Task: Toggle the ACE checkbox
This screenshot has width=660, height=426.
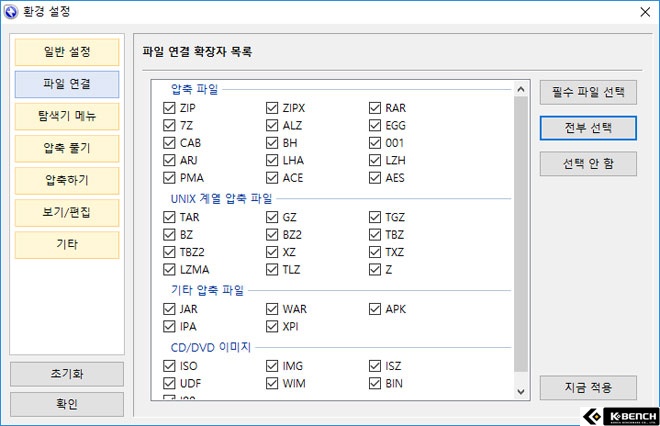Action: [272, 178]
